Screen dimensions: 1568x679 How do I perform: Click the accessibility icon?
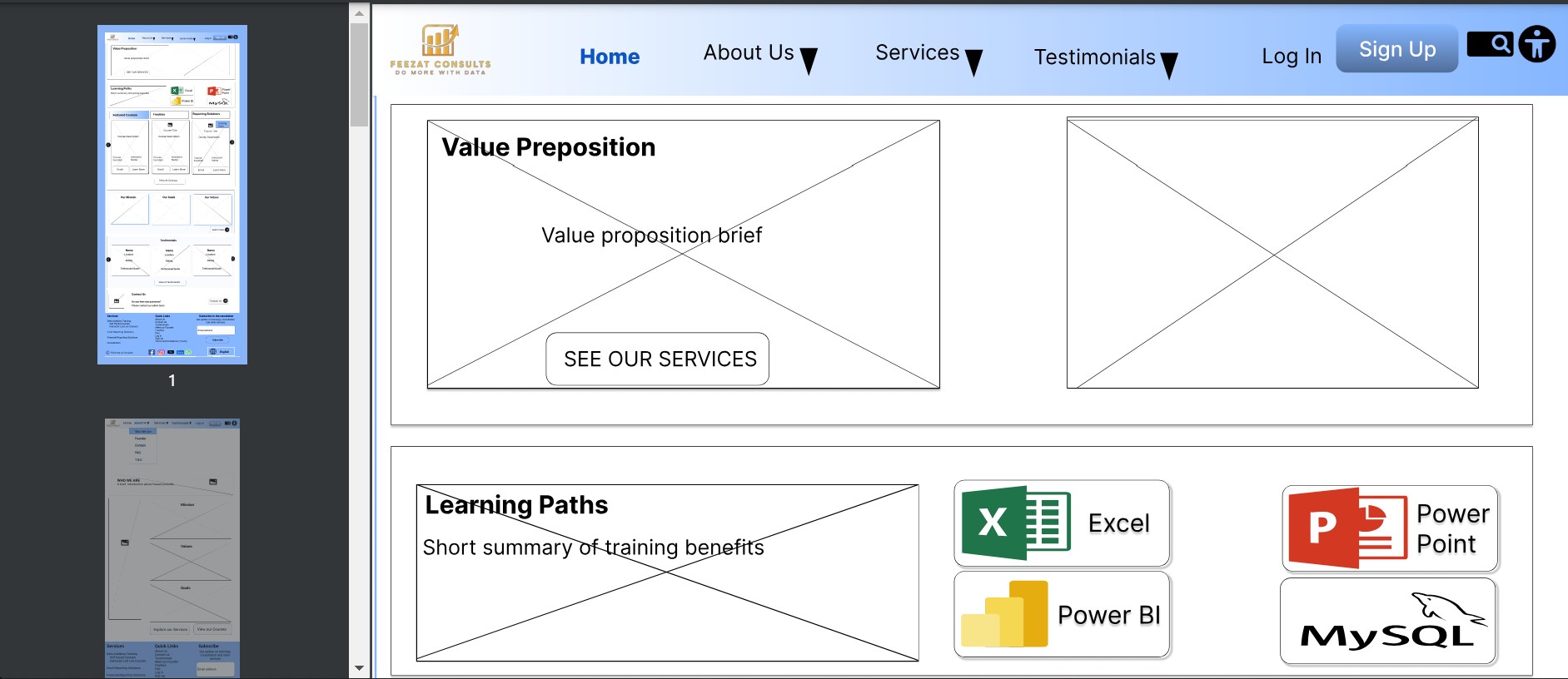tap(1536, 44)
